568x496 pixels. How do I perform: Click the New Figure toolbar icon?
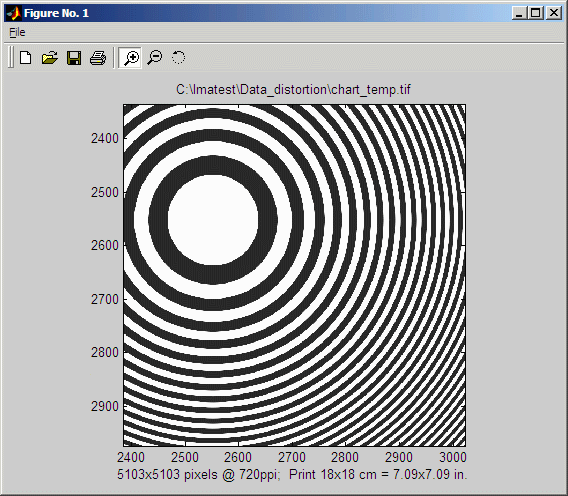point(26,58)
